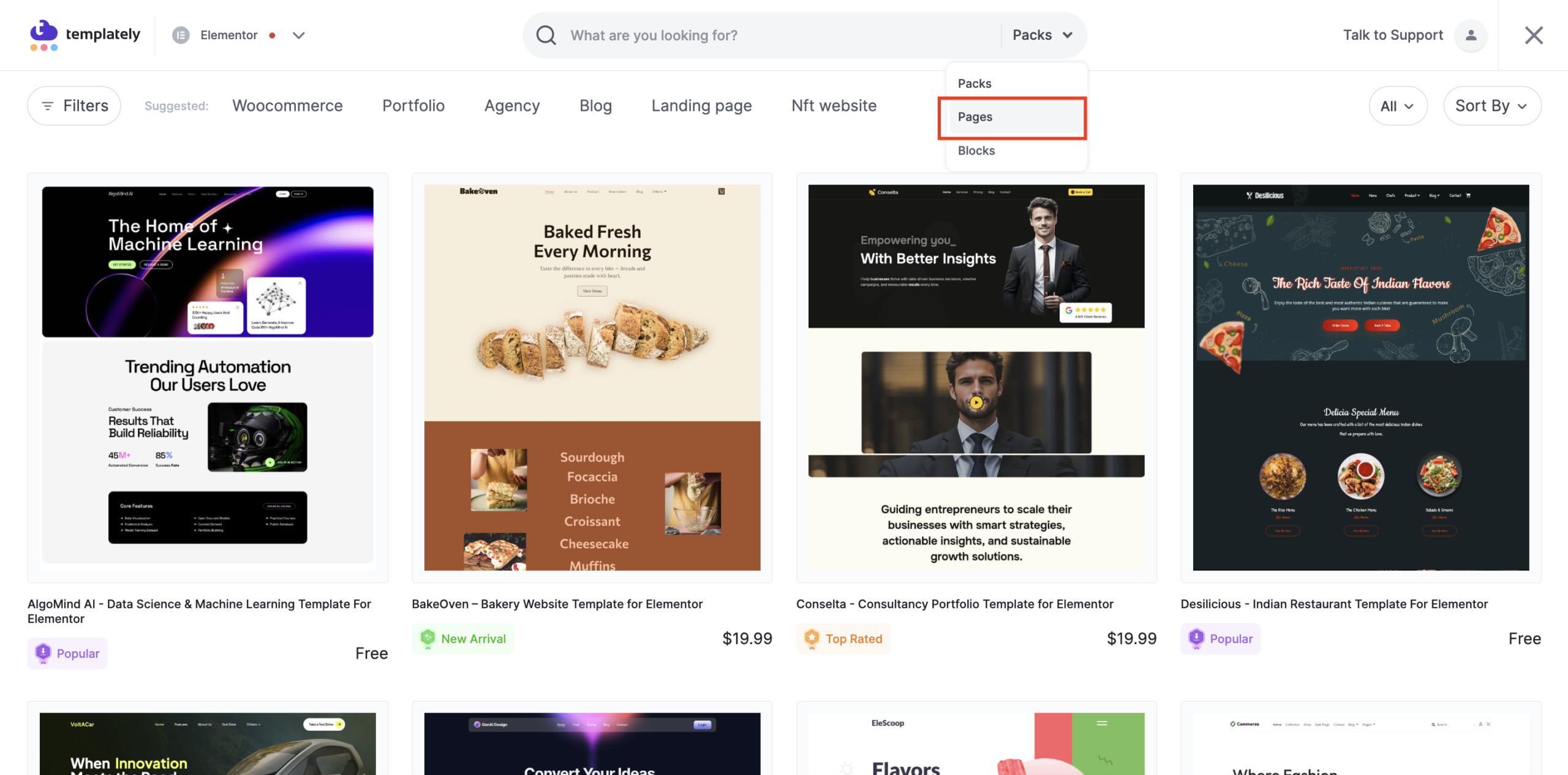Expand the Elementor platform selector chevron
Image resolution: width=1568 pixels, height=775 pixels.
[x=298, y=36]
